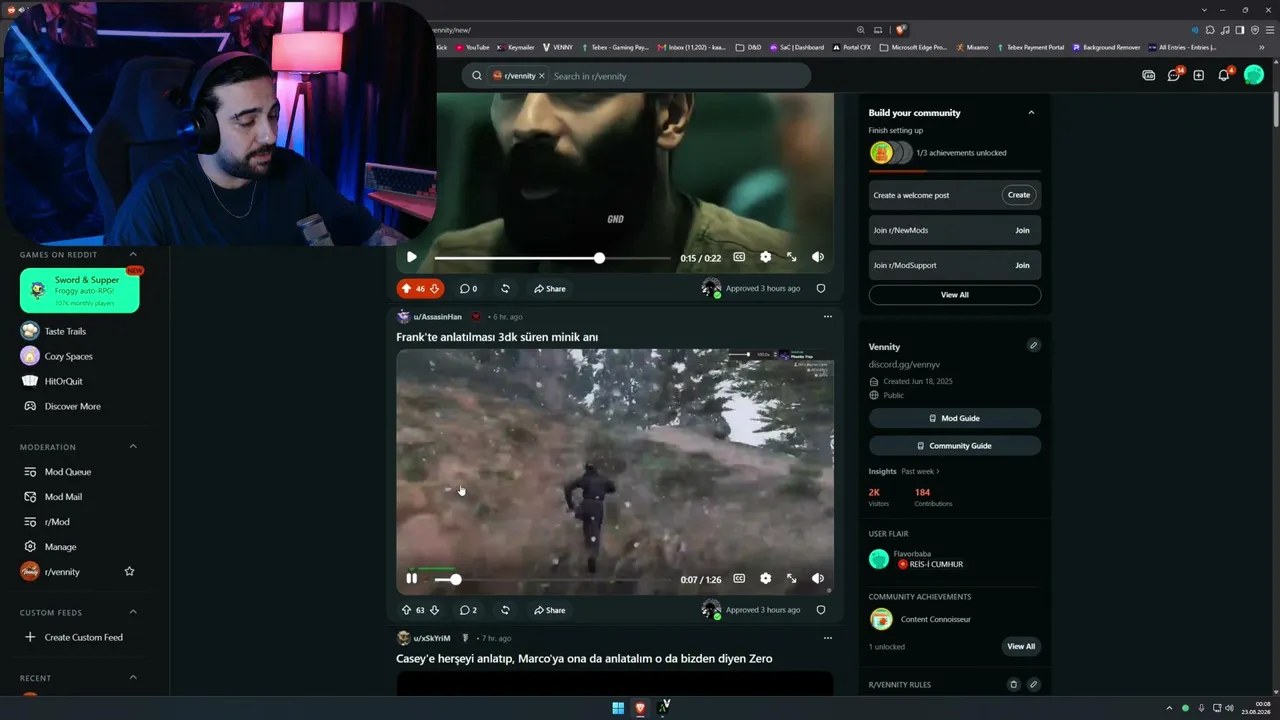Edit the Vennity community details
Screen dimensions: 1280x720
pos(1034,346)
